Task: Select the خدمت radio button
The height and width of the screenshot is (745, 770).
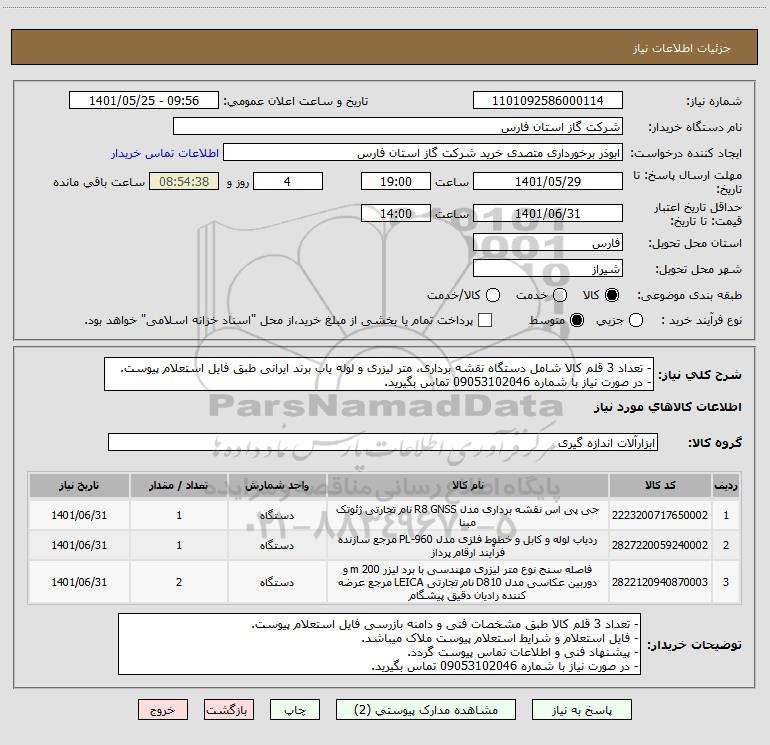Action: [x=559, y=295]
